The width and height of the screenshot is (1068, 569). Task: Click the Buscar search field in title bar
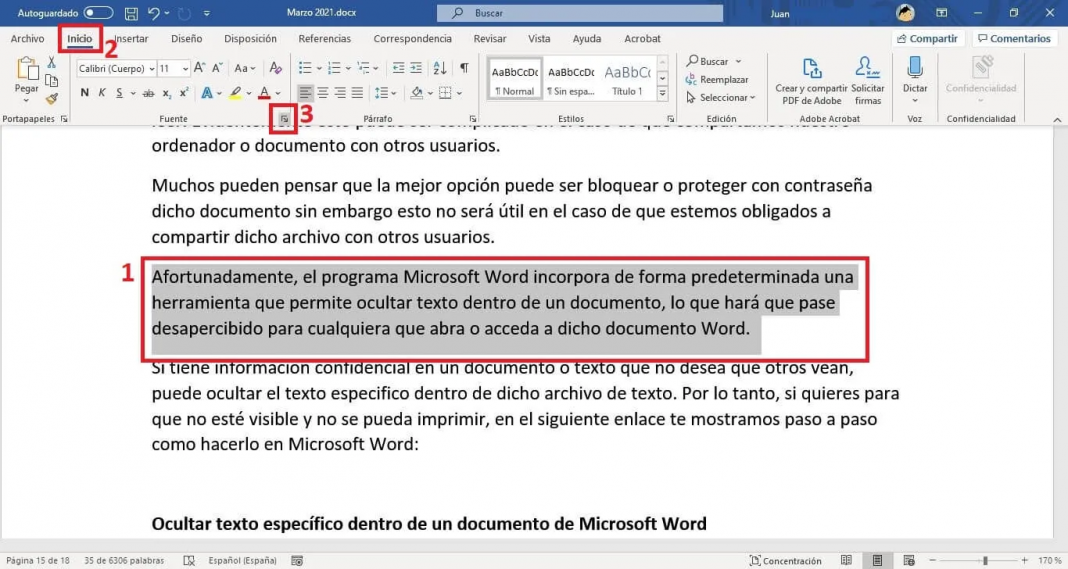tap(580, 13)
